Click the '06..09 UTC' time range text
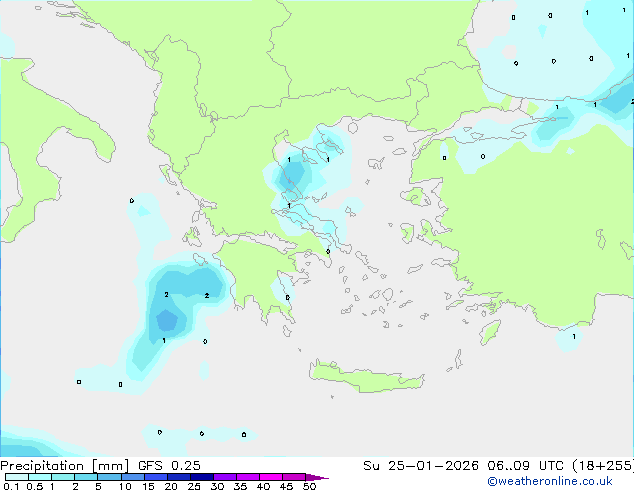634x490 pixels. tap(525, 466)
